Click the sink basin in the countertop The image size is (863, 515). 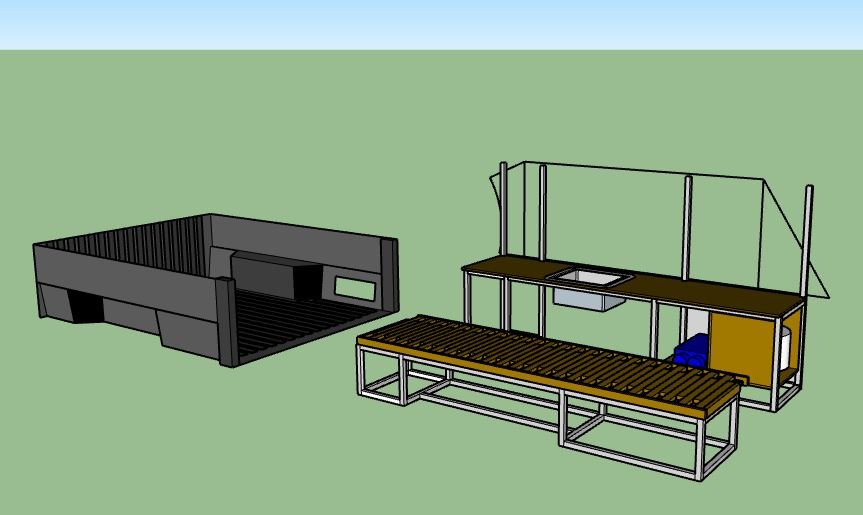(x=593, y=277)
